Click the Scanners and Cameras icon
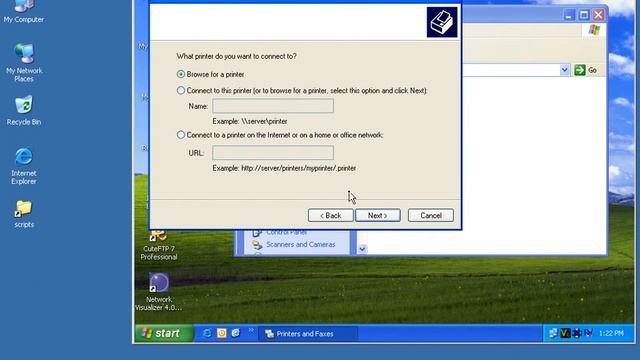640x360 pixels. [257, 245]
